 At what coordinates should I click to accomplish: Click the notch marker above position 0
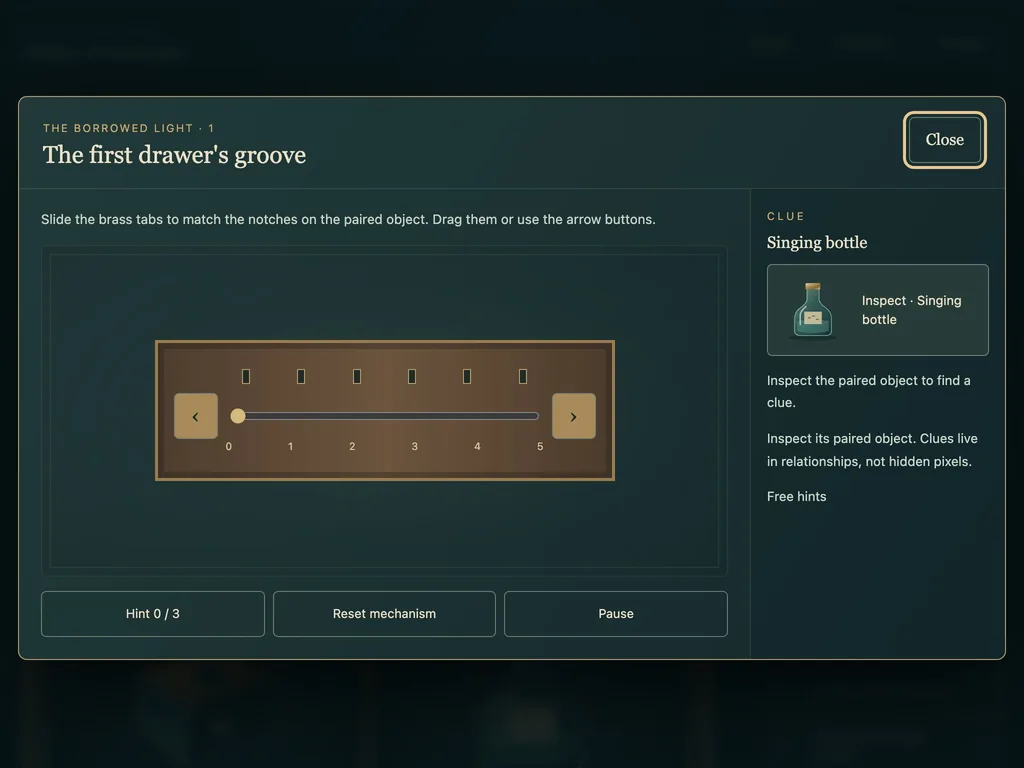point(246,376)
